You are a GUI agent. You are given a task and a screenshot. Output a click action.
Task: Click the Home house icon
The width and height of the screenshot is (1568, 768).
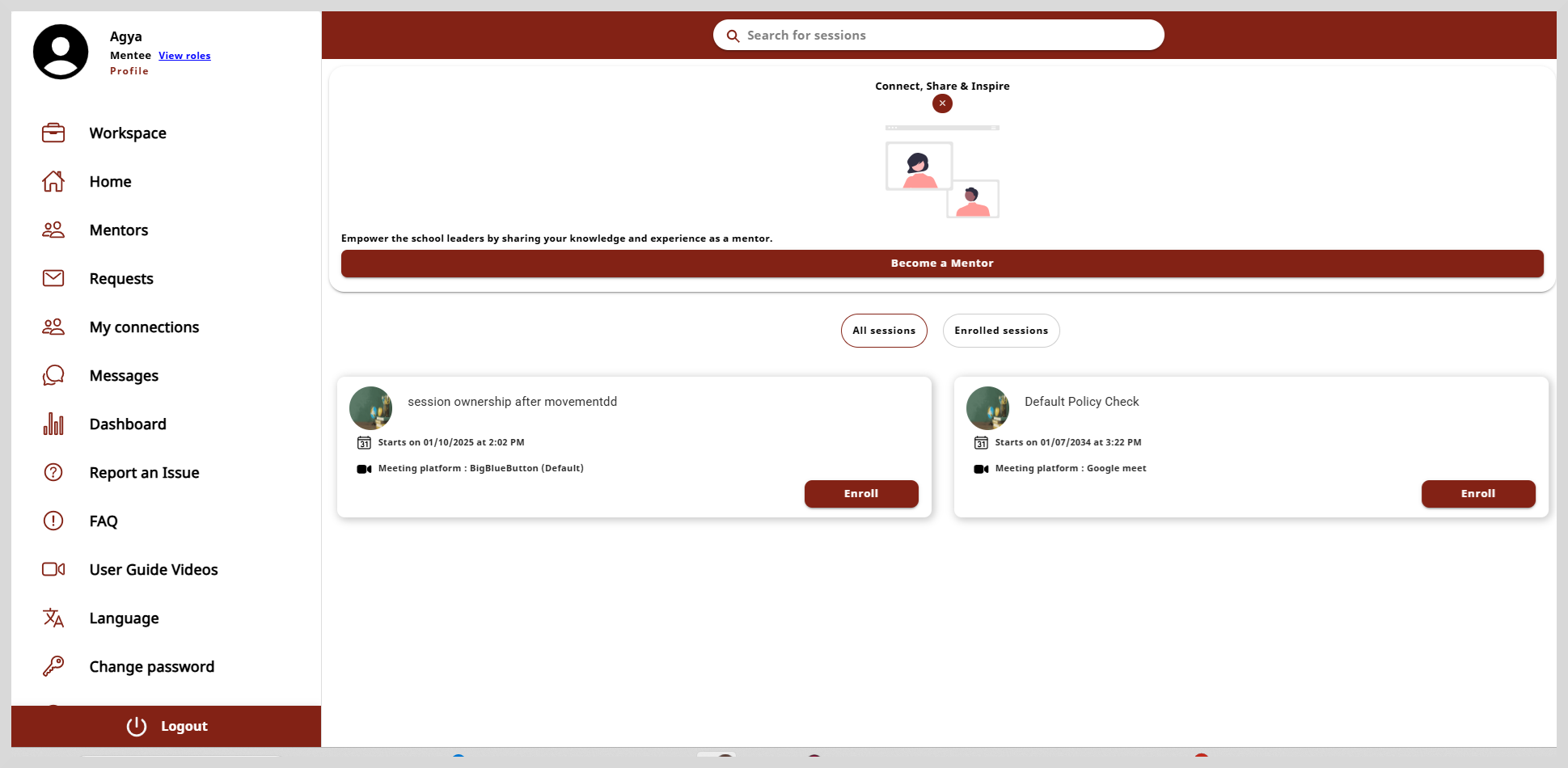[53, 181]
